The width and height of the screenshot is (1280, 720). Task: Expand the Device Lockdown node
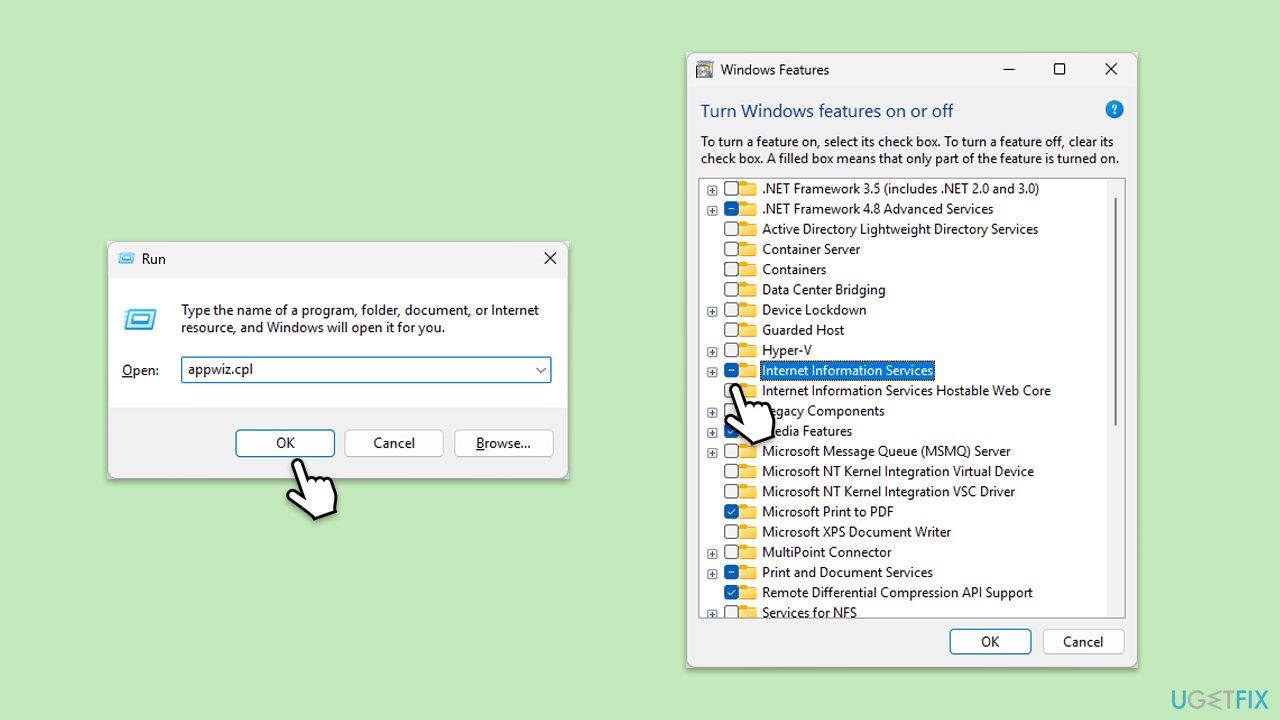pyautogui.click(x=712, y=311)
